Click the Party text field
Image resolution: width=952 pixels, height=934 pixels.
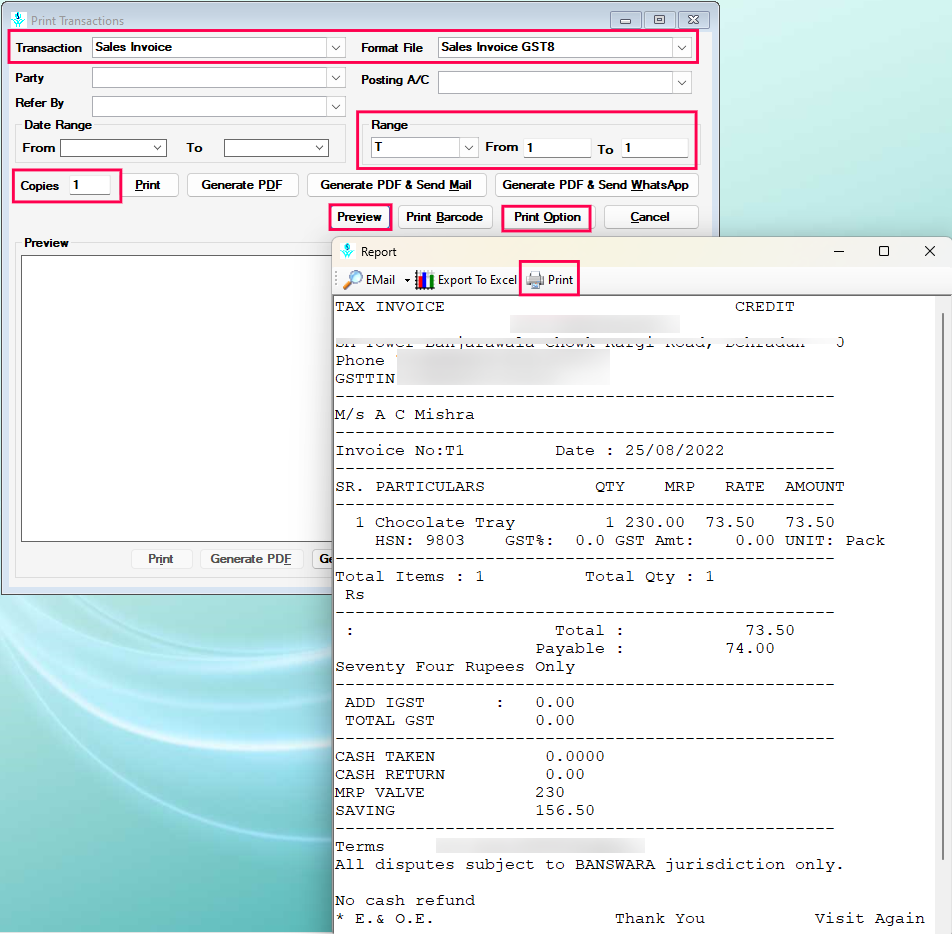pos(209,78)
